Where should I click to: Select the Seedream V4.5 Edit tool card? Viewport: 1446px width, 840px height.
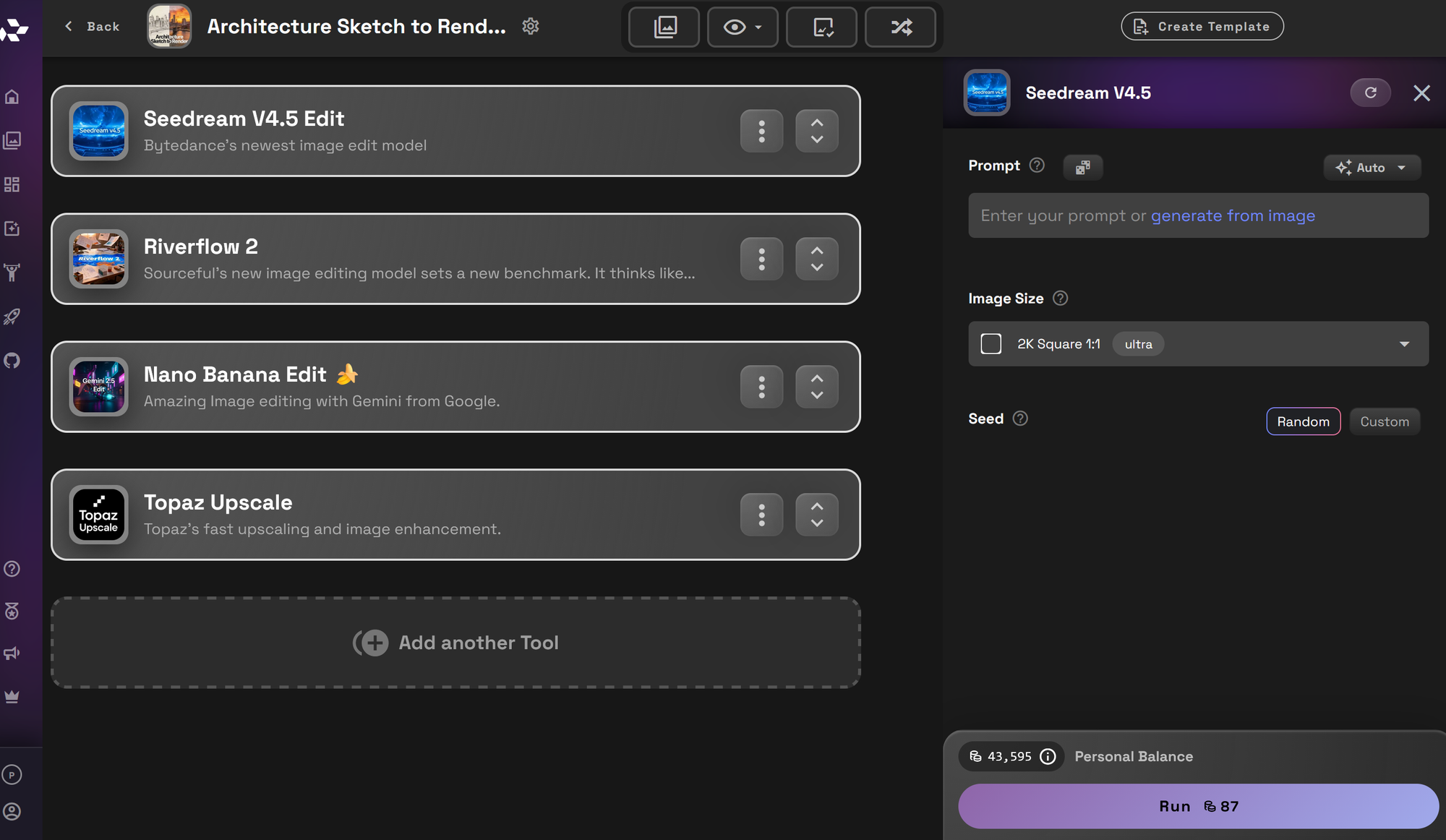coord(434,131)
